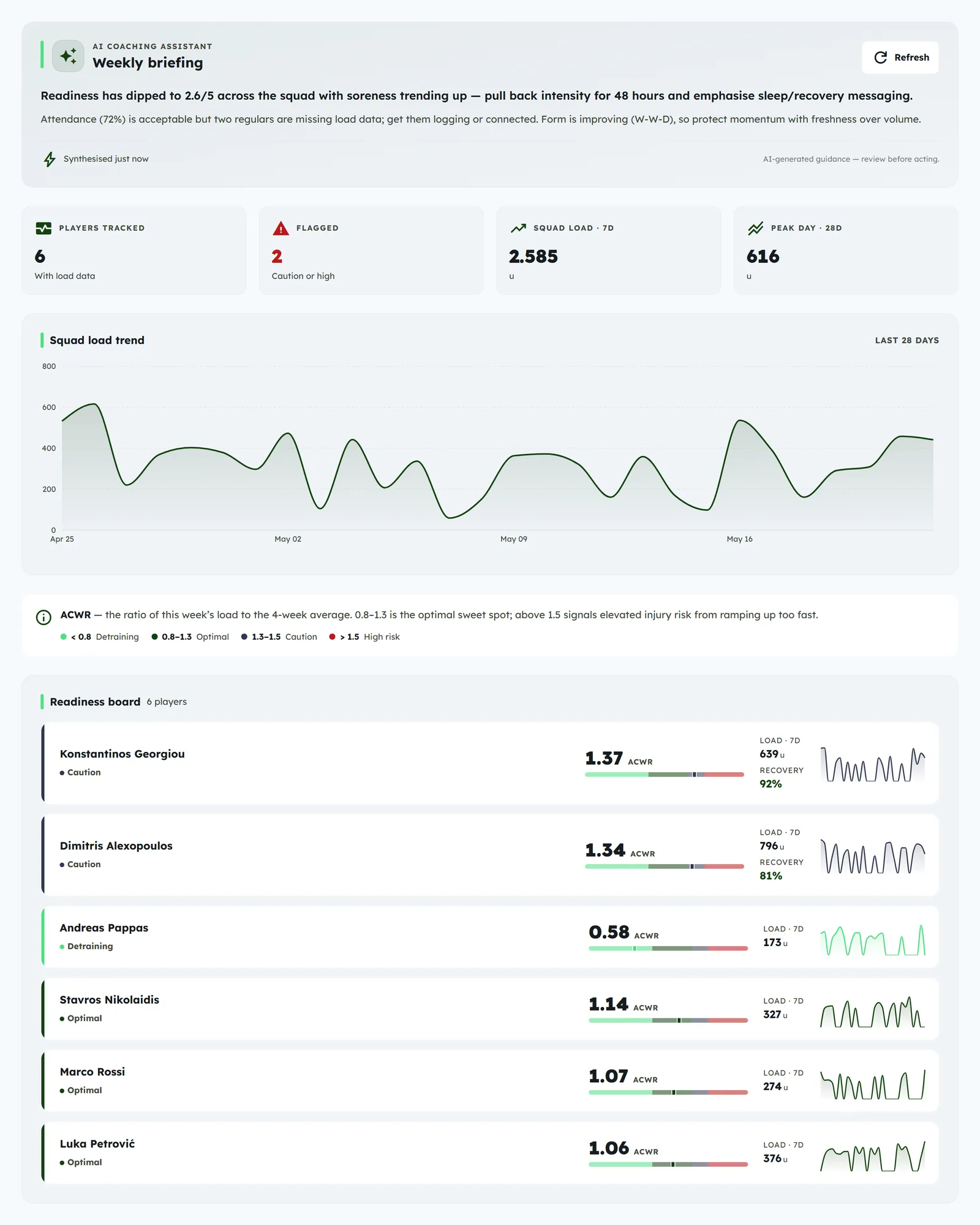Click the Refresh button
Viewport: 980px width, 1225px height.
coord(900,58)
